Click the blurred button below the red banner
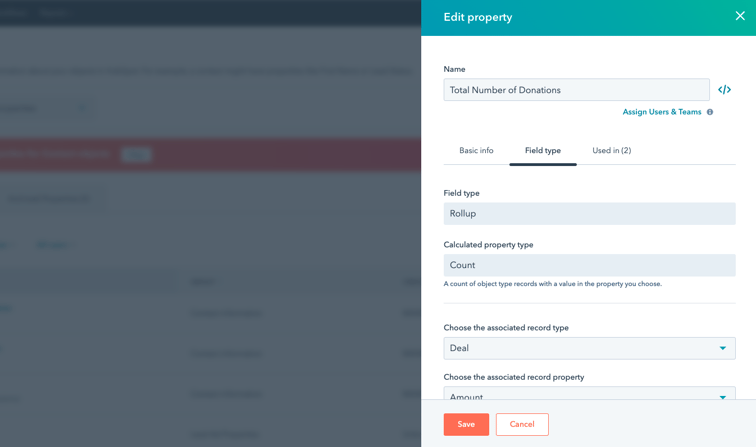756x447 pixels. click(x=52, y=199)
